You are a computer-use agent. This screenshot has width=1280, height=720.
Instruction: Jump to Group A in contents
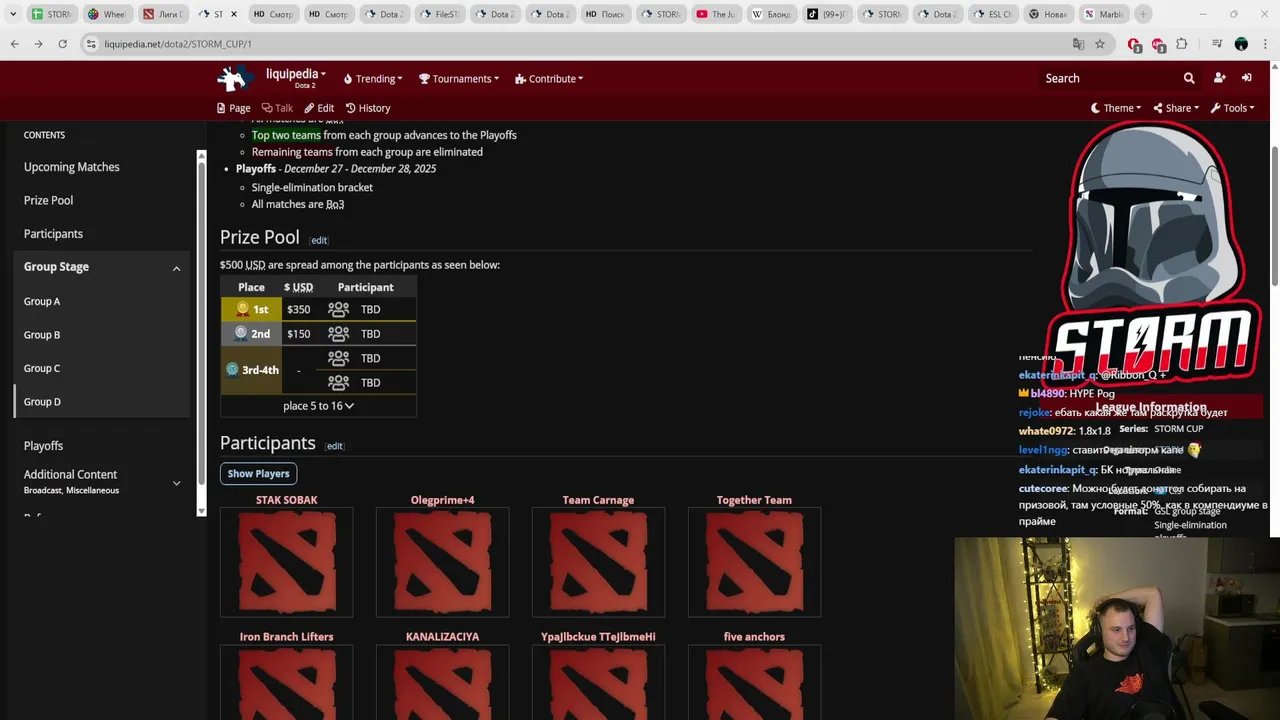coord(42,301)
